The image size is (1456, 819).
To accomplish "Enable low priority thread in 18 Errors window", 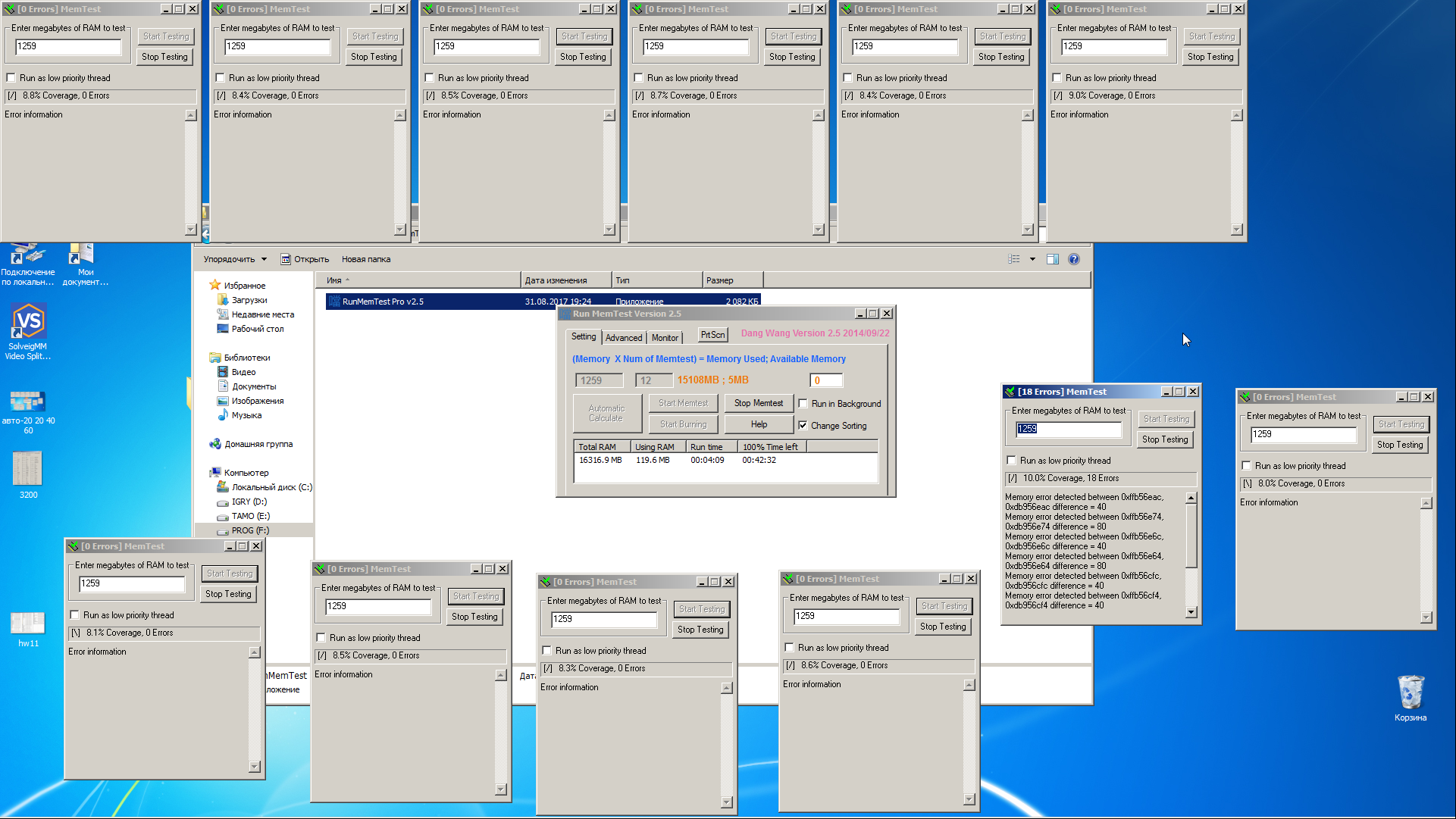I will click(1011, 461).
